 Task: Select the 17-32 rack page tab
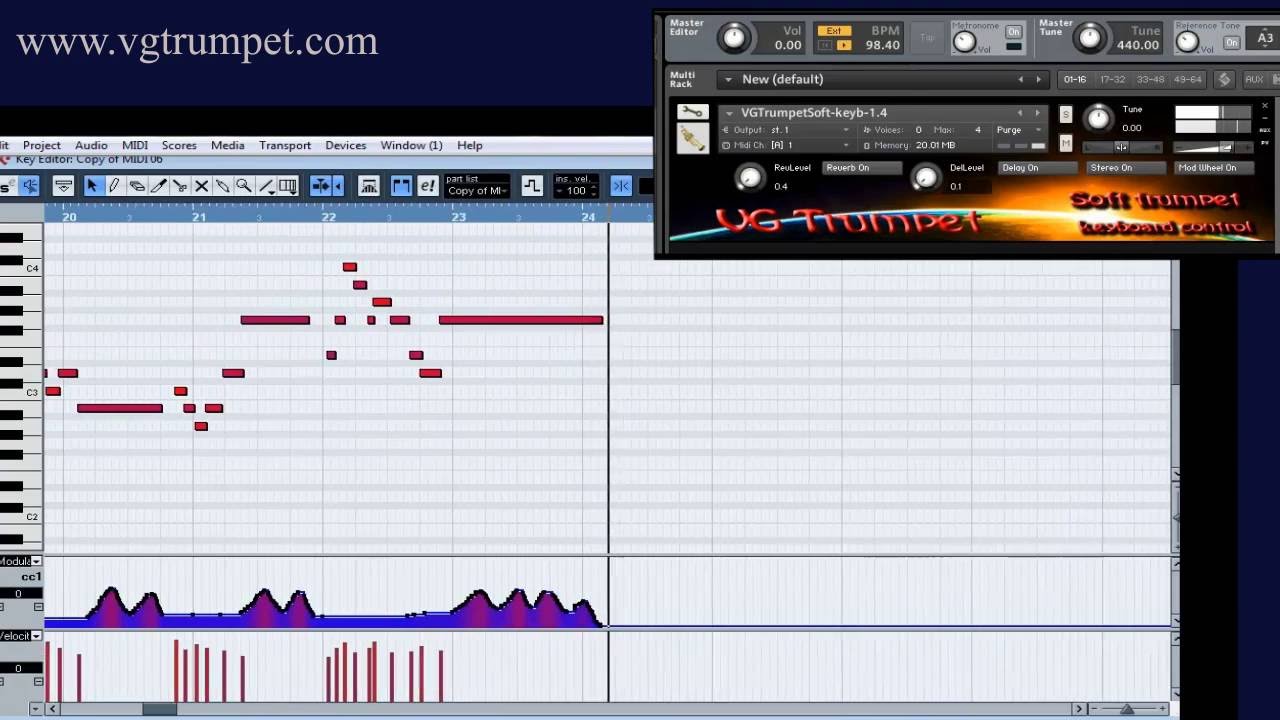tap(1112, 79)
